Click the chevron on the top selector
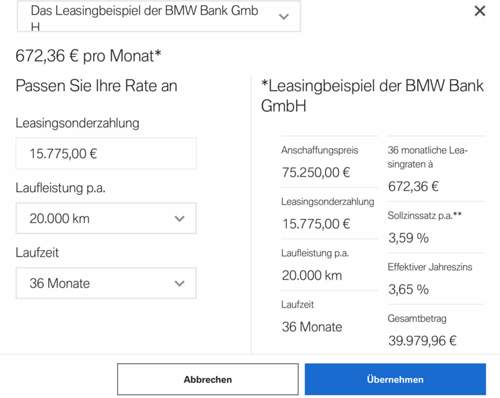This screenshot has height=398, width=500. 284,16
